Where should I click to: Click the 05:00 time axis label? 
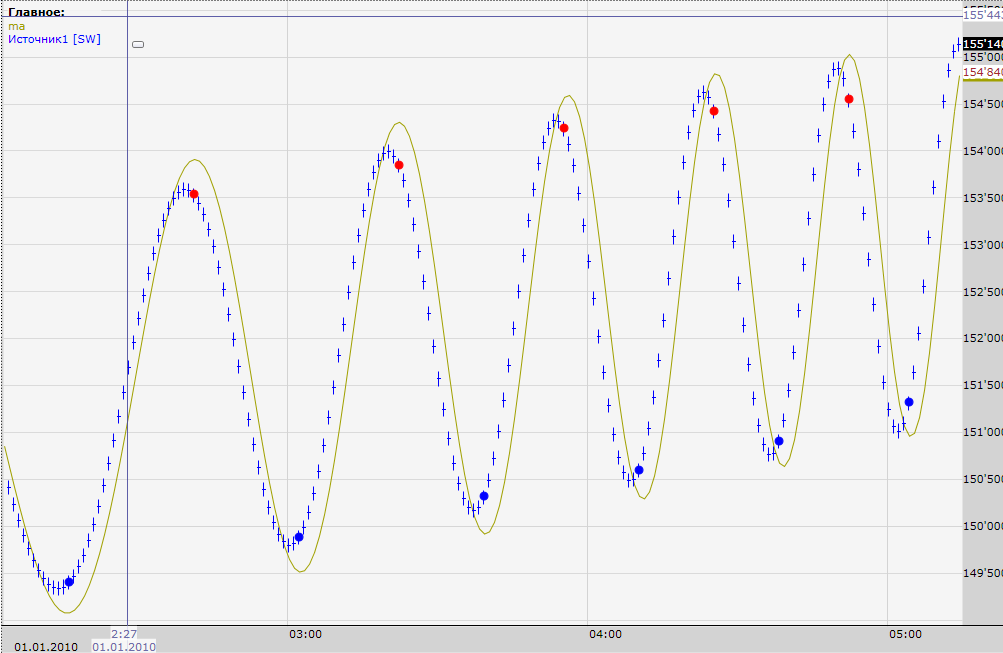point(905,634)
